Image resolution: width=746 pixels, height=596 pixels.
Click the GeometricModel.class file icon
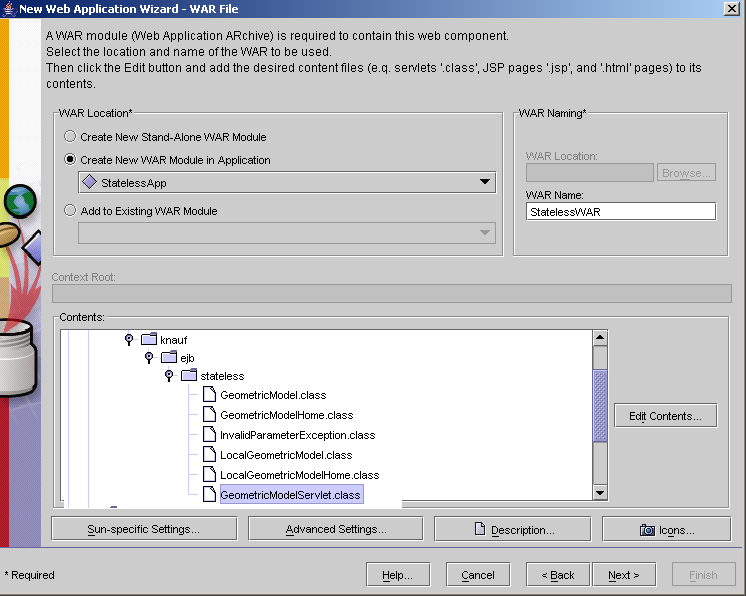click(x=209, y=395)
